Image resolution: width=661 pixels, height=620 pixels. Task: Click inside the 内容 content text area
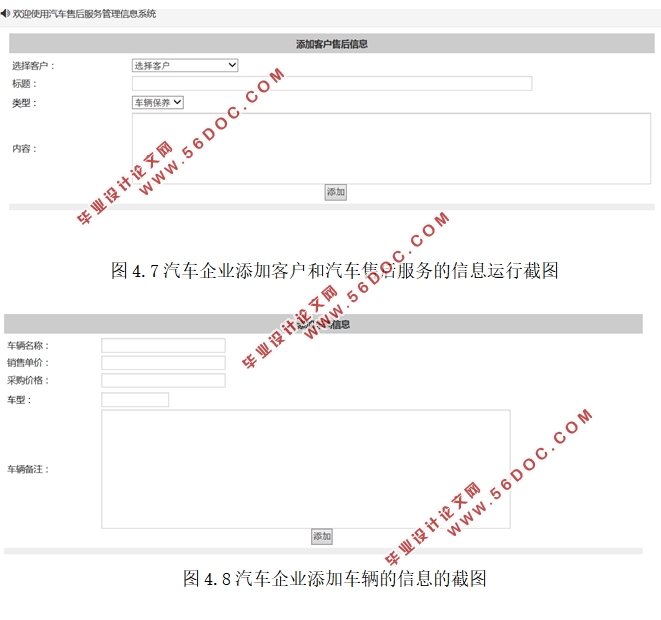tap(391, 148)
